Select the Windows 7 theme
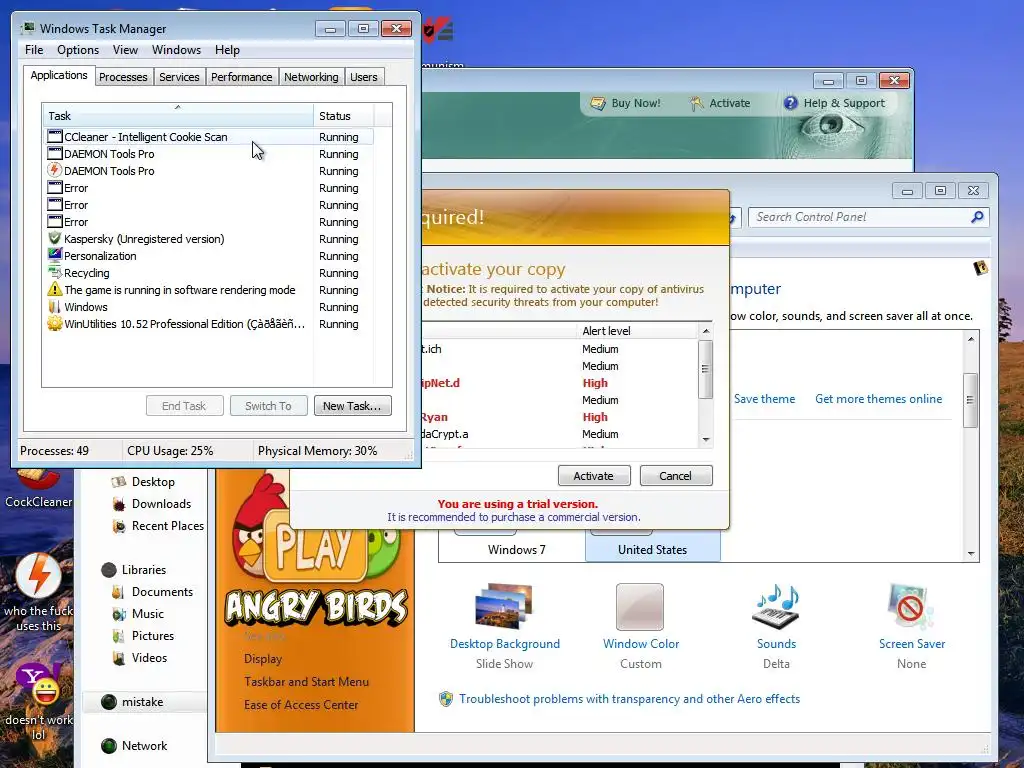The width and height of the screenshot is (1024, 768). point(516,547)
